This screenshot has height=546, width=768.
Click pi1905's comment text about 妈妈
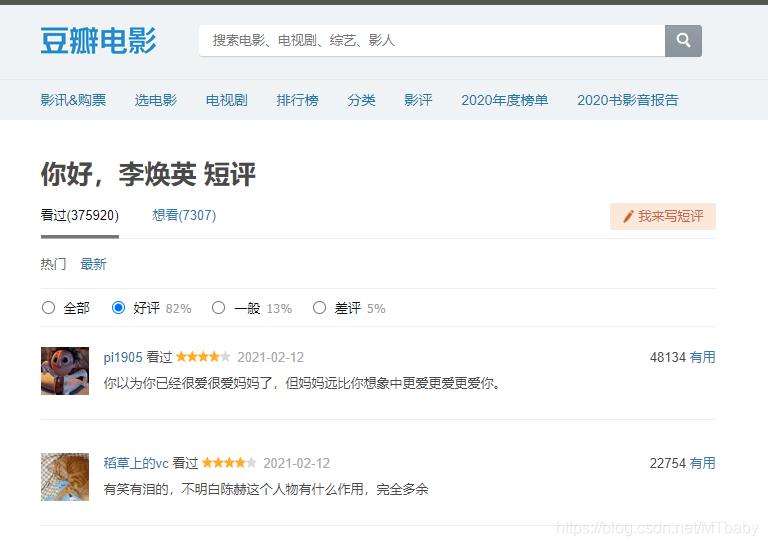click(x=302, y=382)
